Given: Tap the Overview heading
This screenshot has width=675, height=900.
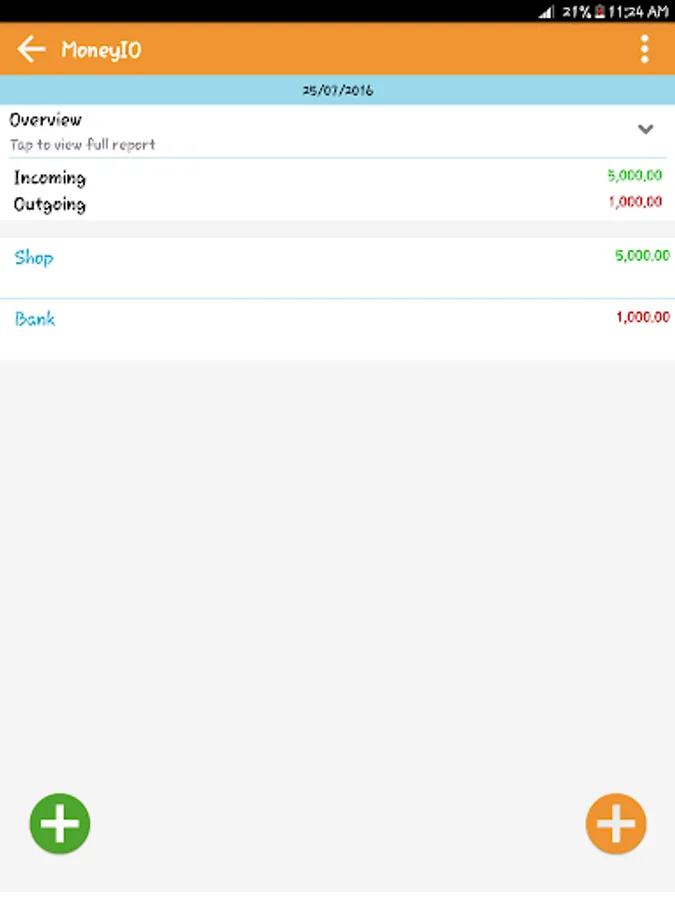Looking at the screenshot, I should (46, 120).
